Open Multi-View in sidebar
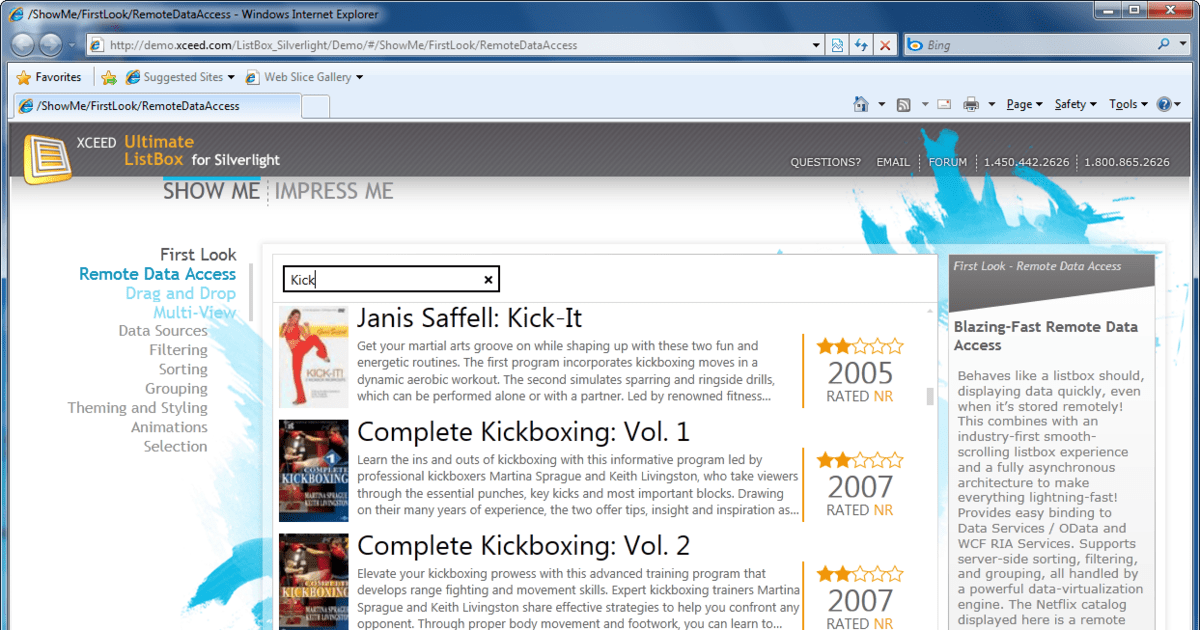 tap(195, 312)
